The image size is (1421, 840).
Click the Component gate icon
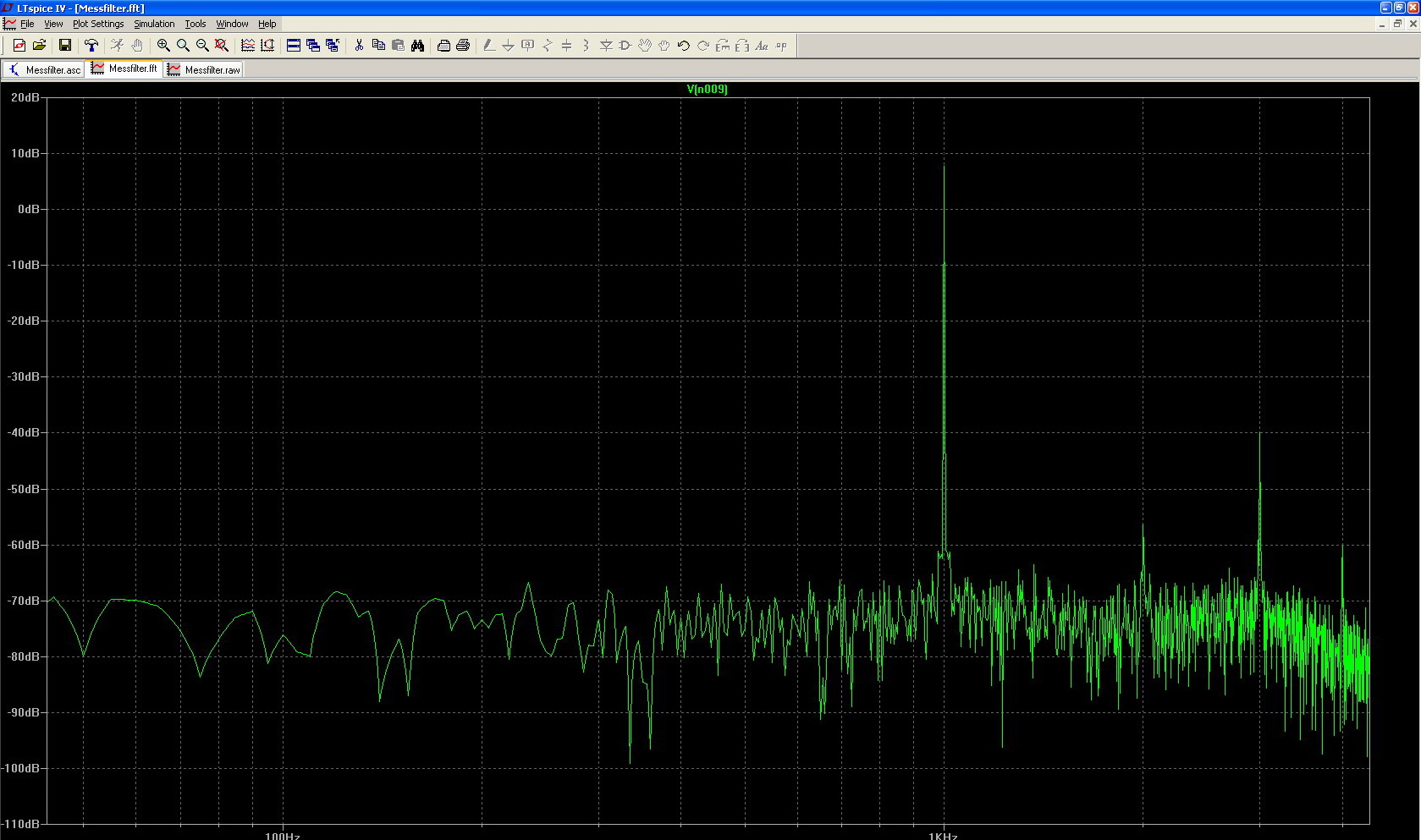click(x=625, y=46)
